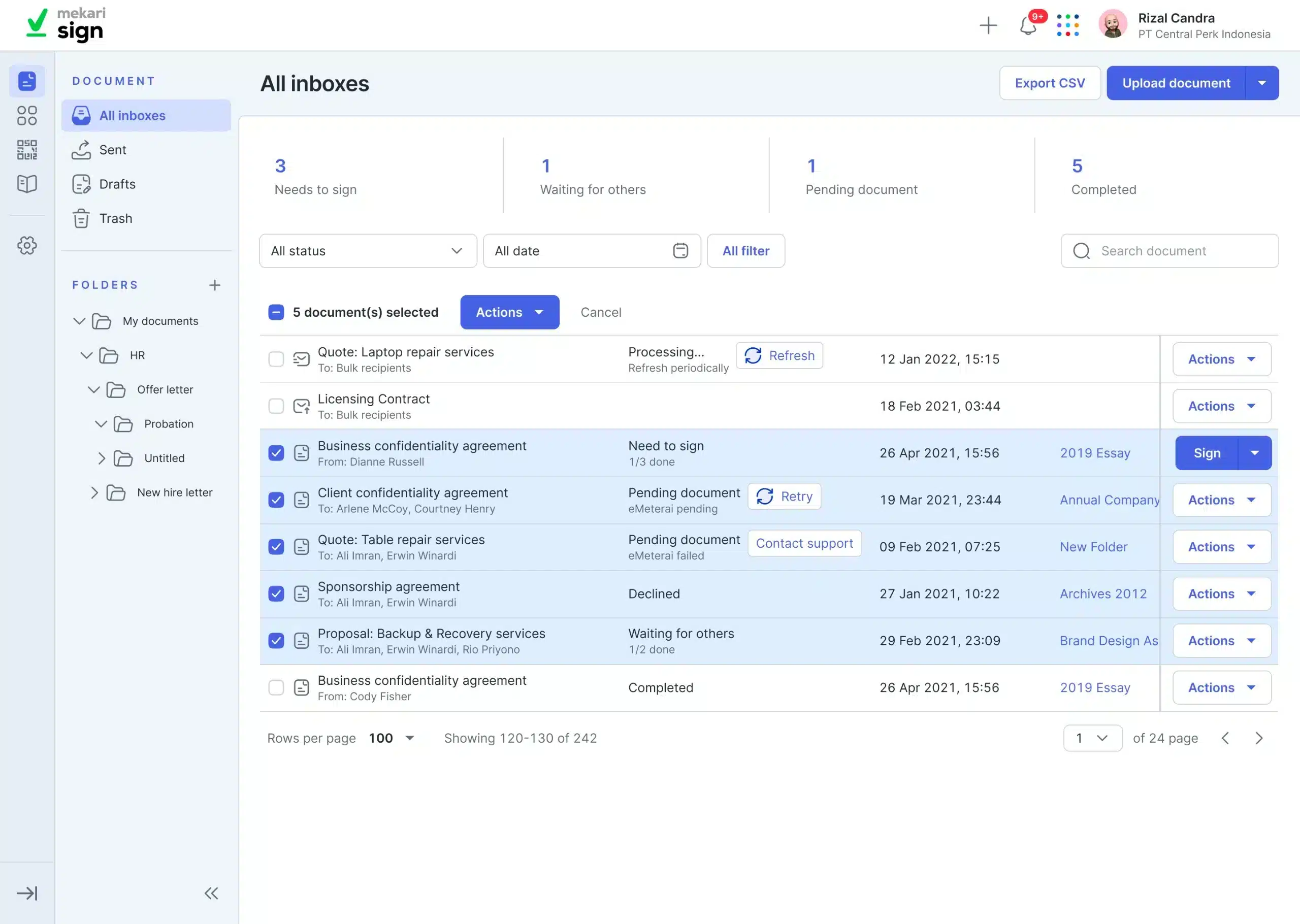This screenshot has height=924, width=1300.
Task: Uncheck the Sponsorship agreement checkbox
Action: (x=276, y=594)
